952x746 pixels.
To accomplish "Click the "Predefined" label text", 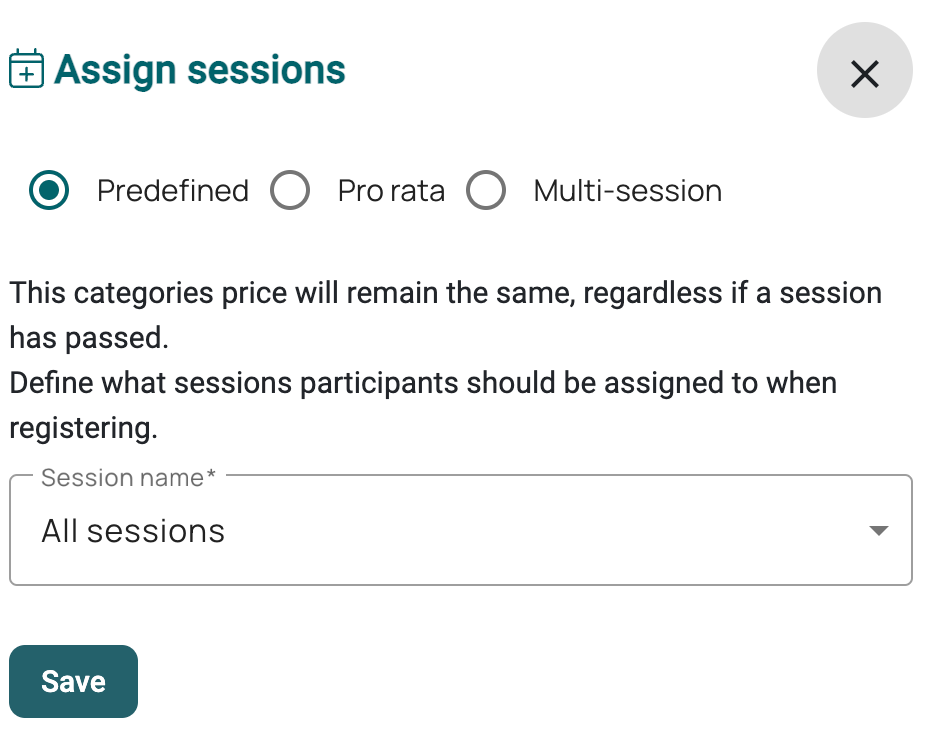I will point(173,190).
